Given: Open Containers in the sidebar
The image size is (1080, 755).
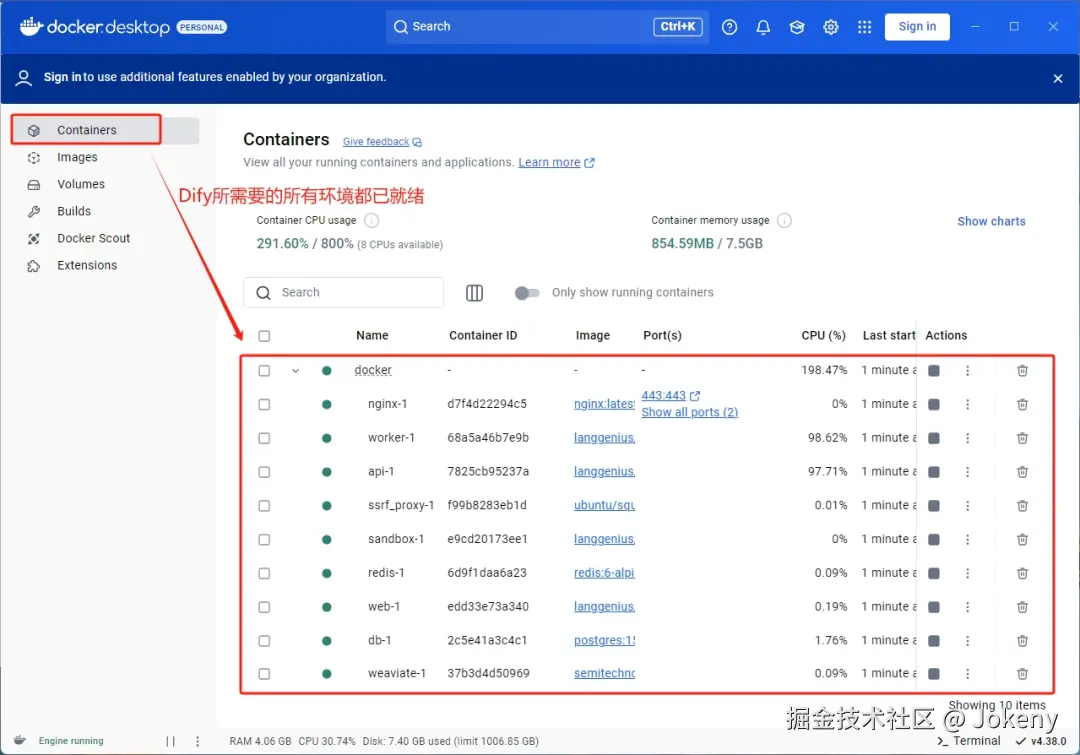Looking at the screenshot, I should point(105,130).
